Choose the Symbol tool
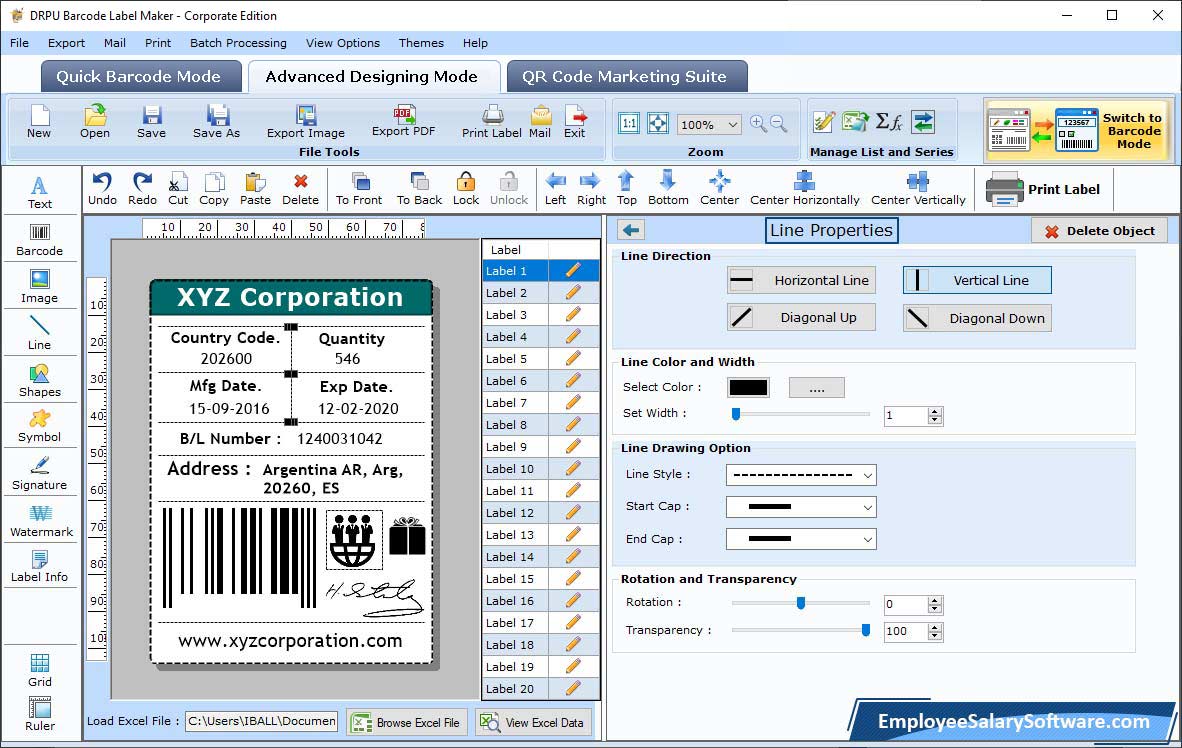Viewport: 1182px width, 748px height. [x=39, y=427]
